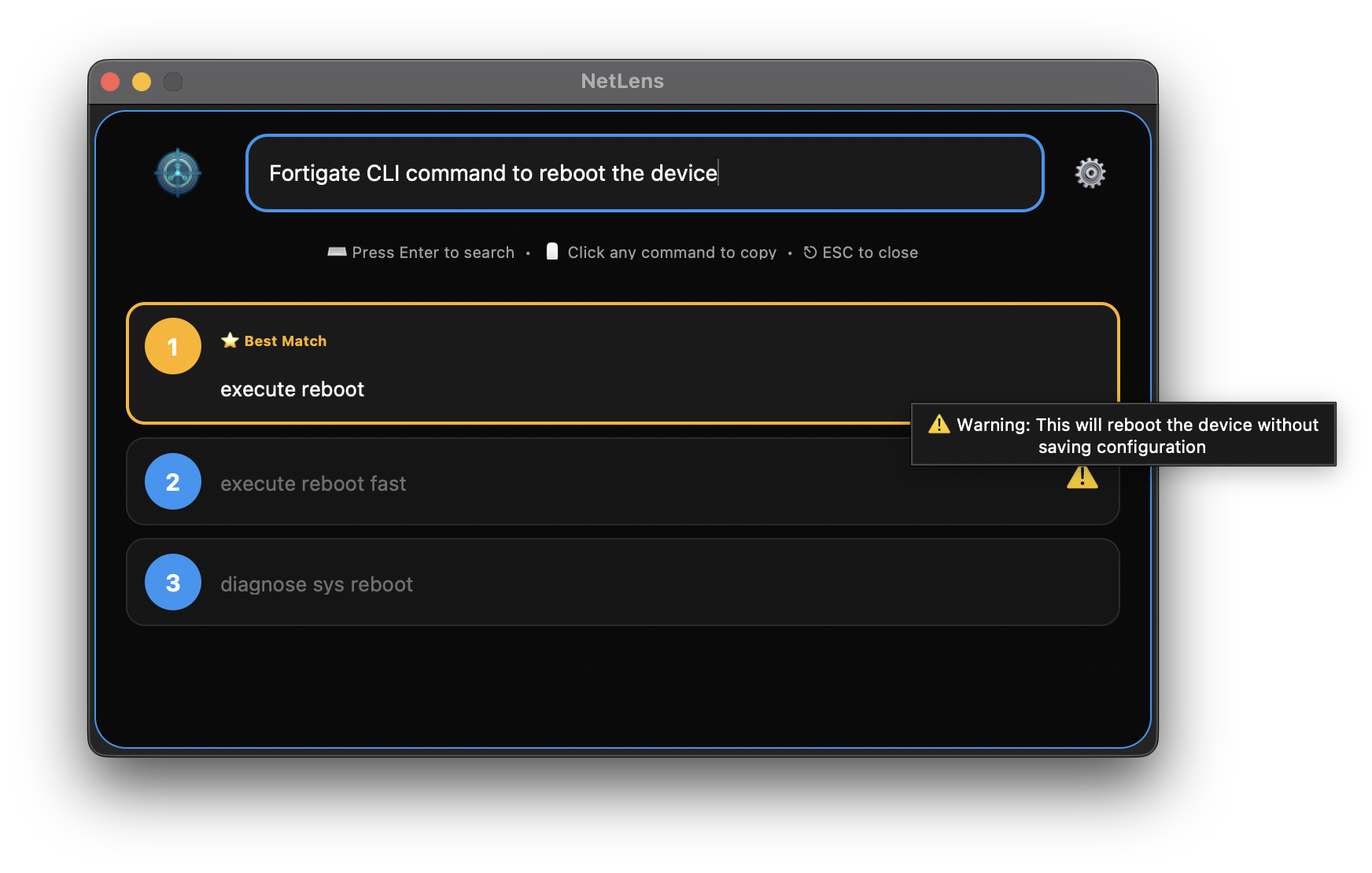Image resolution: width=1372 pixels, height=873 pixels.
Task: Copy the 'diagnose sys reboot' command
Action: [316, 584]
